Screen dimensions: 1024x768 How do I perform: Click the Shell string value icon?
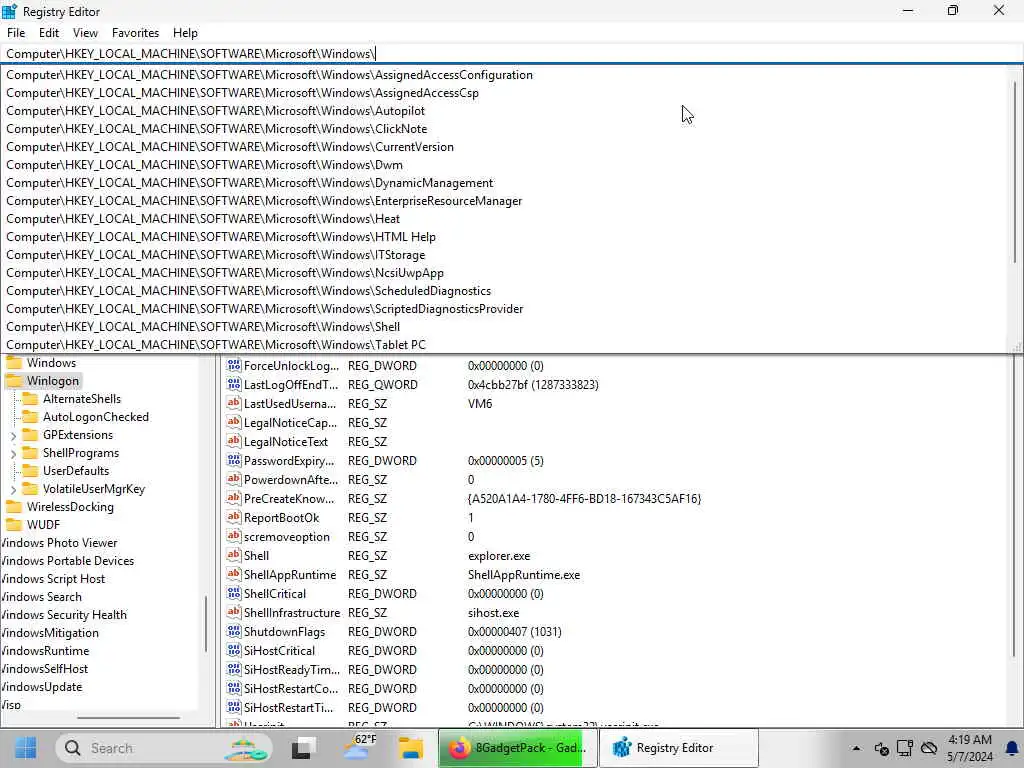pyautogui.click(x=233, y=555)
